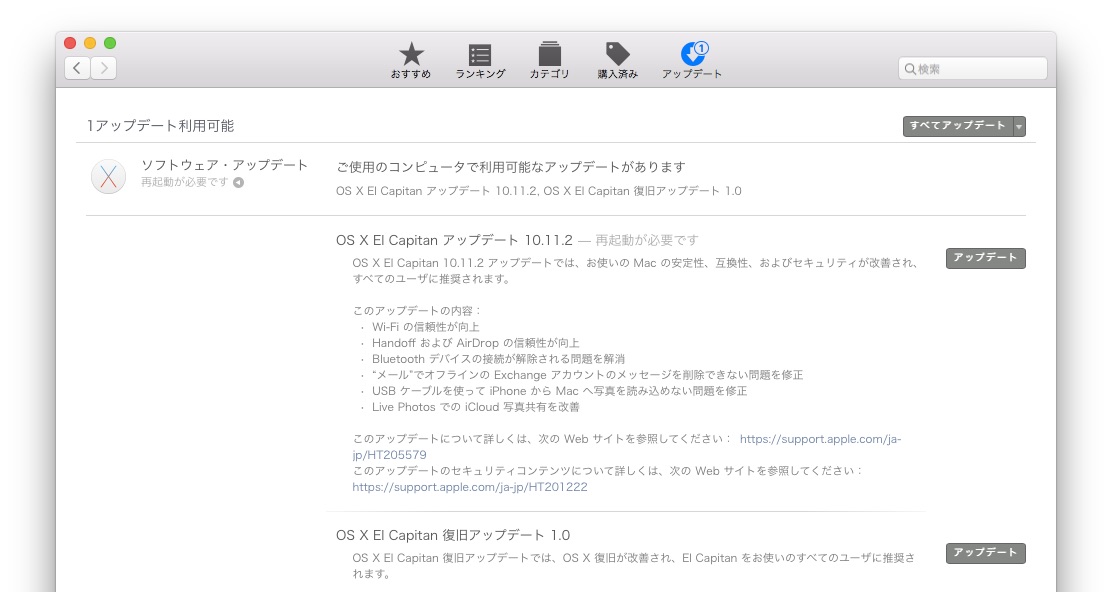
Task: Open the ランキング top charts tab
Action: point(480,60)
